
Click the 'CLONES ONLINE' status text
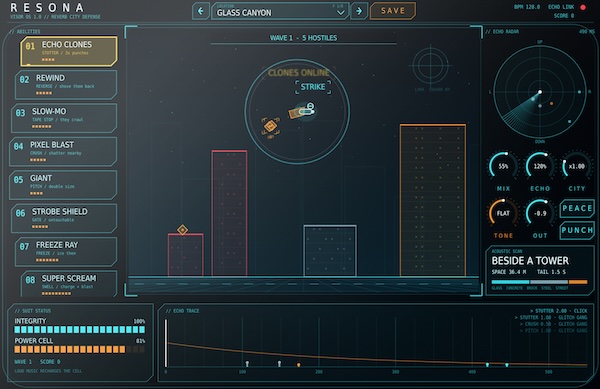click(x=298, y=73)
